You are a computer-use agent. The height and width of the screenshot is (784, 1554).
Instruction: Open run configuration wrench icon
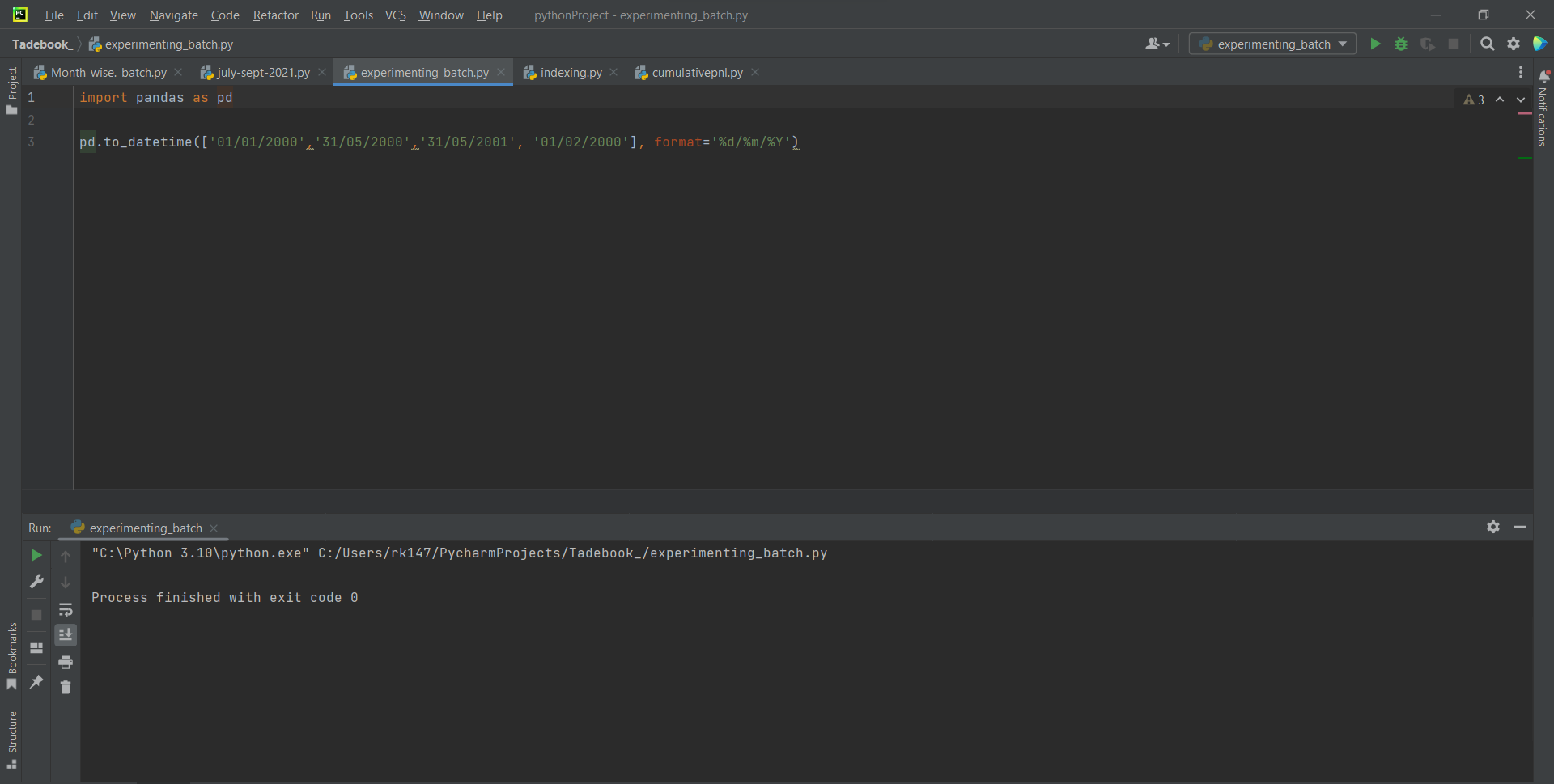(x=36, y=582)
